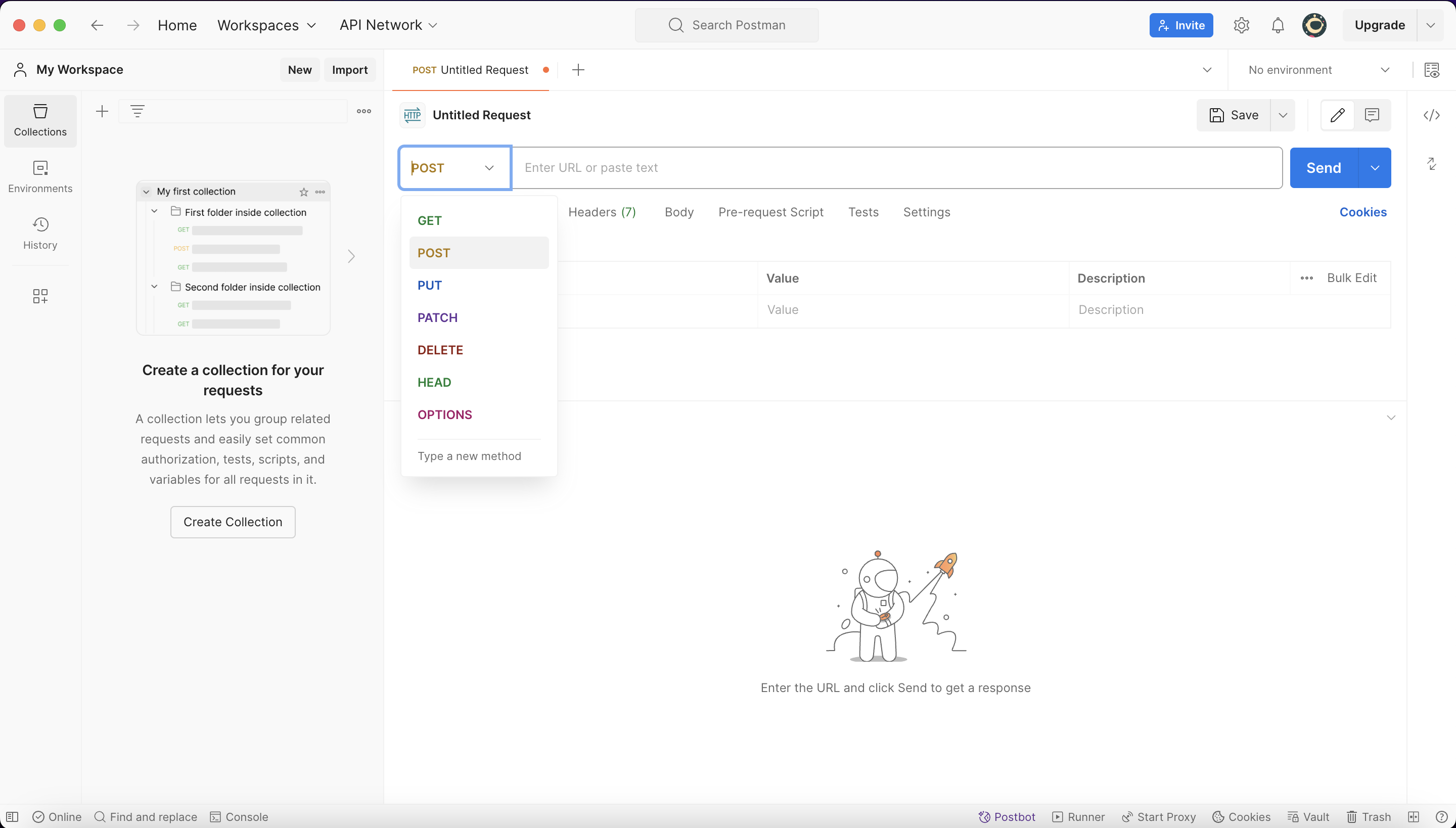Click the configure workspace sidebar icon
This screenshot has height=828, width=1456.
(40, 296)
